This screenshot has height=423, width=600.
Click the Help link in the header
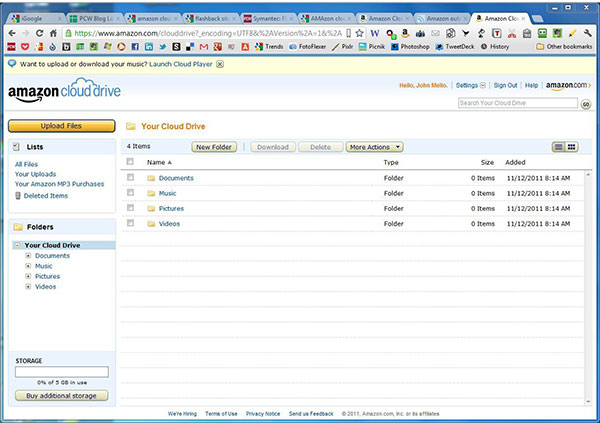point(531,85)
